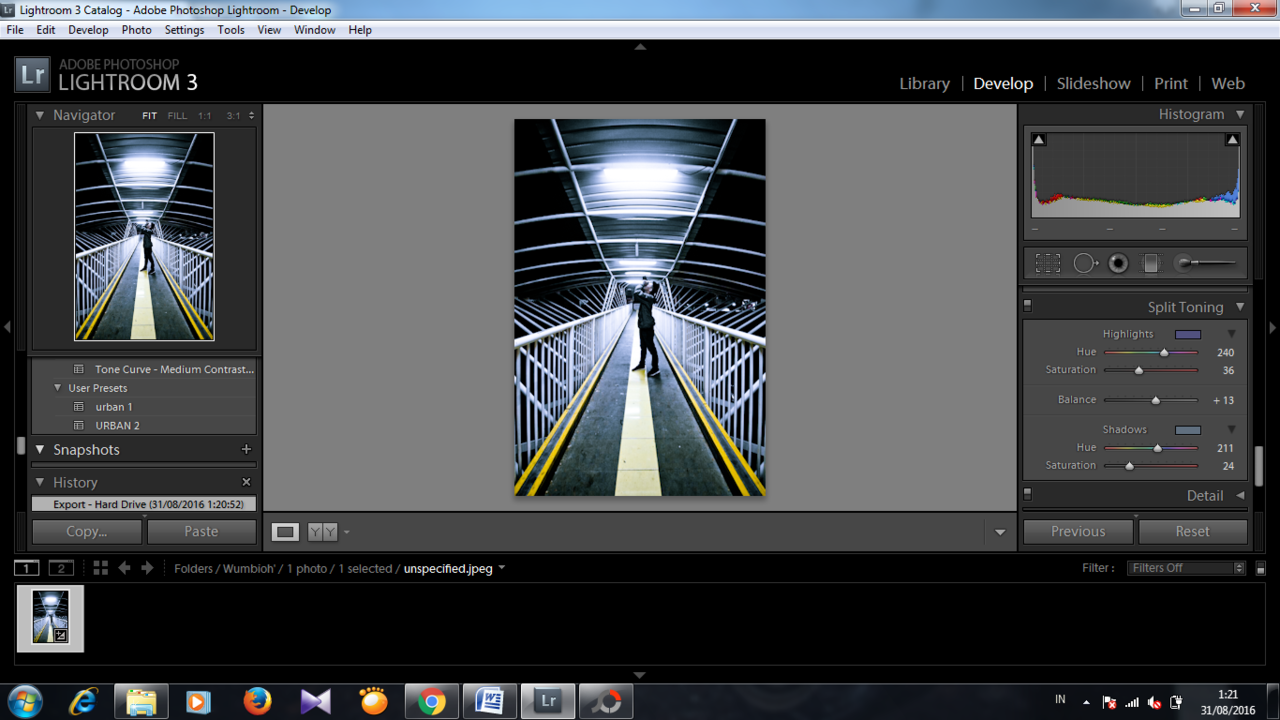Set Navigator zoom to 3:1
Screen dimensions: 1280x720
coord(233,116)
